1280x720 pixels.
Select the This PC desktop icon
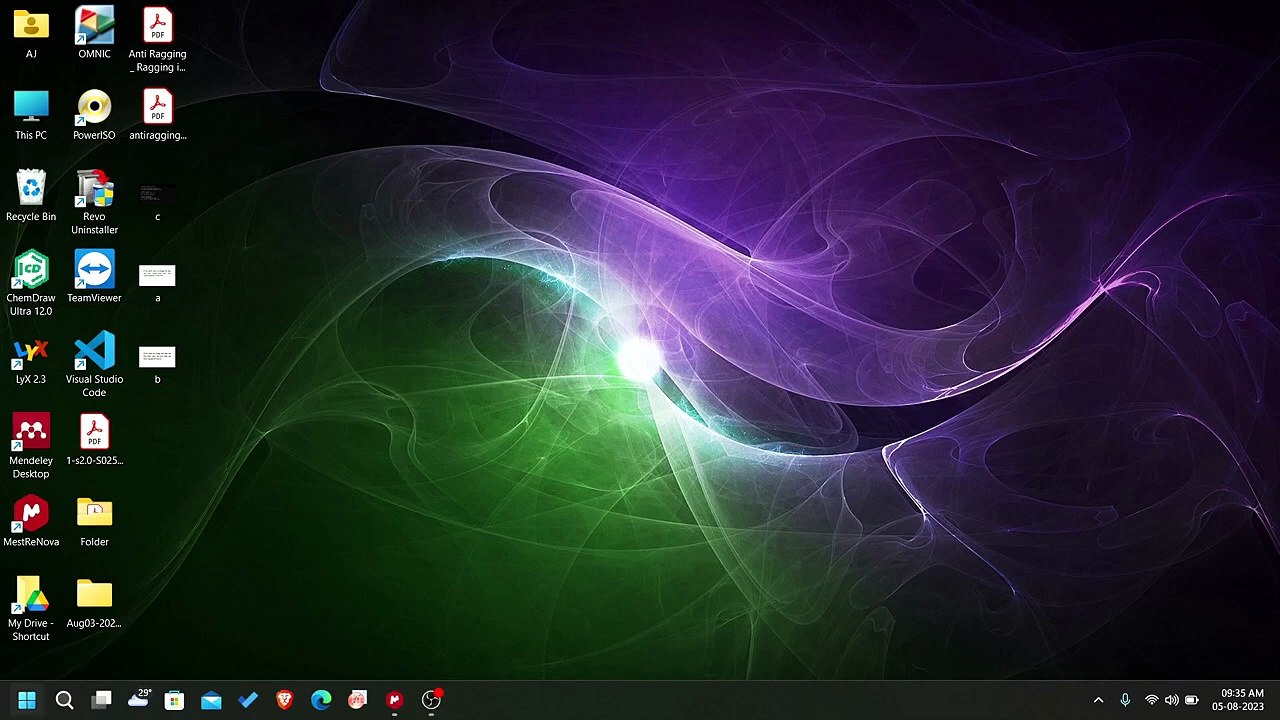click(31, 106)
